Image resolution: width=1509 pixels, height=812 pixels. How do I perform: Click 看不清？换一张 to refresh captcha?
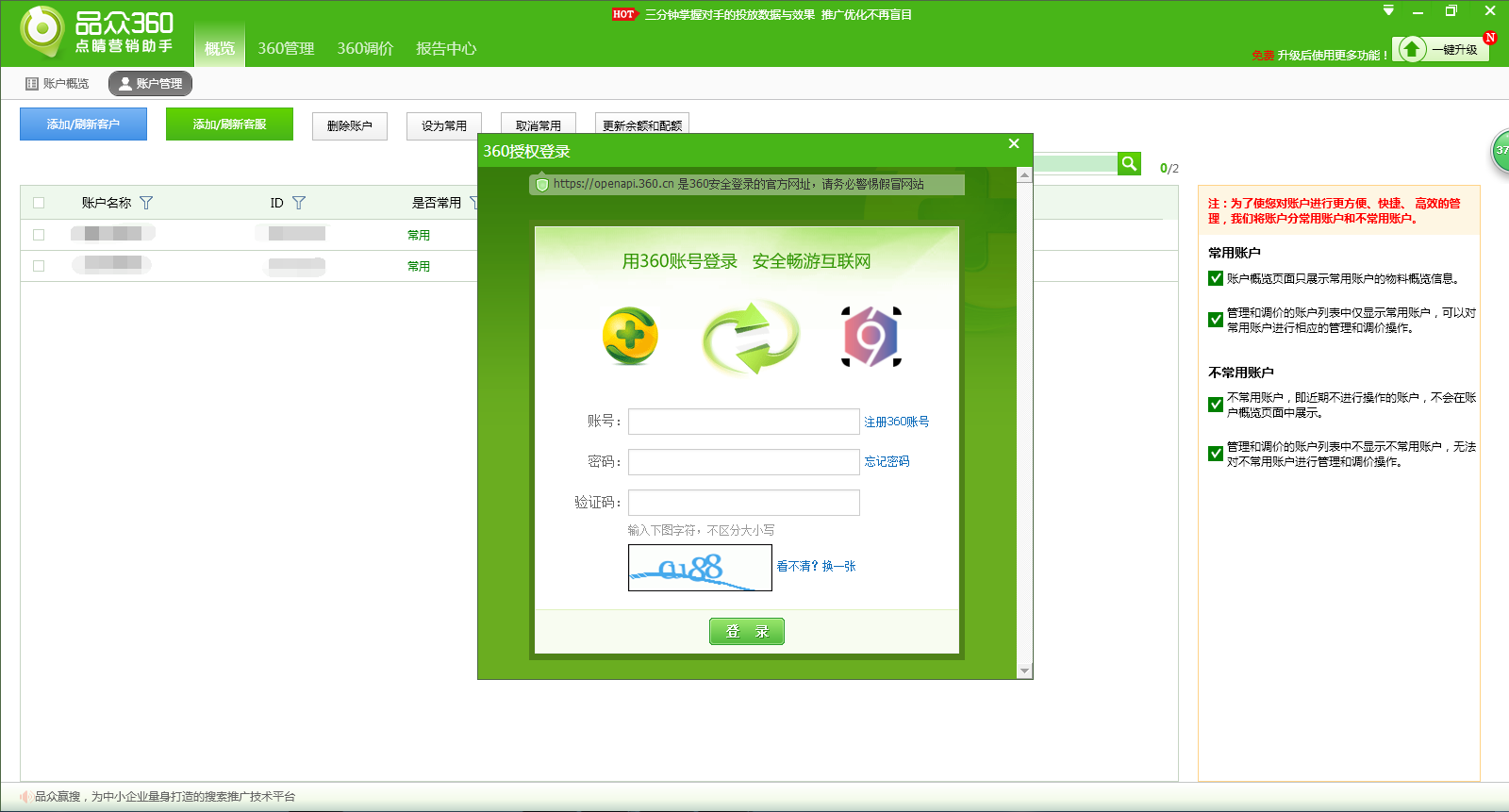[817, 566]
